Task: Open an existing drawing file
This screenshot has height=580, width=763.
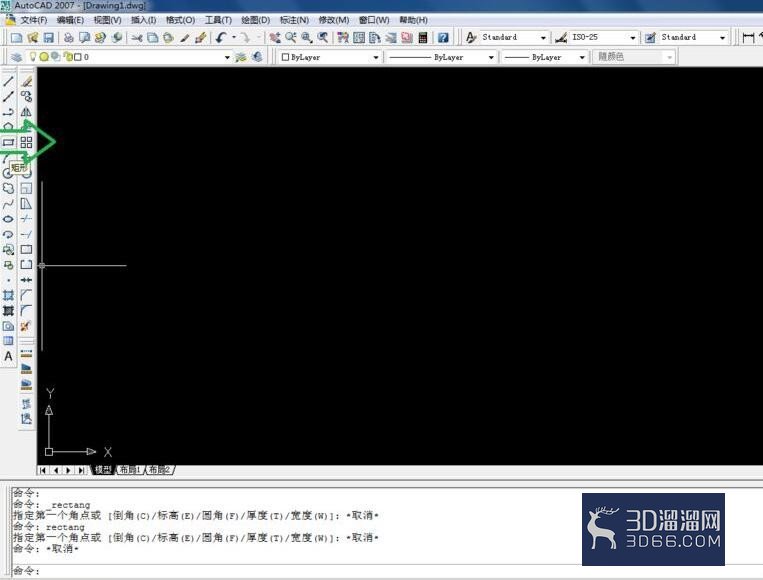Action: pos(32,37)
